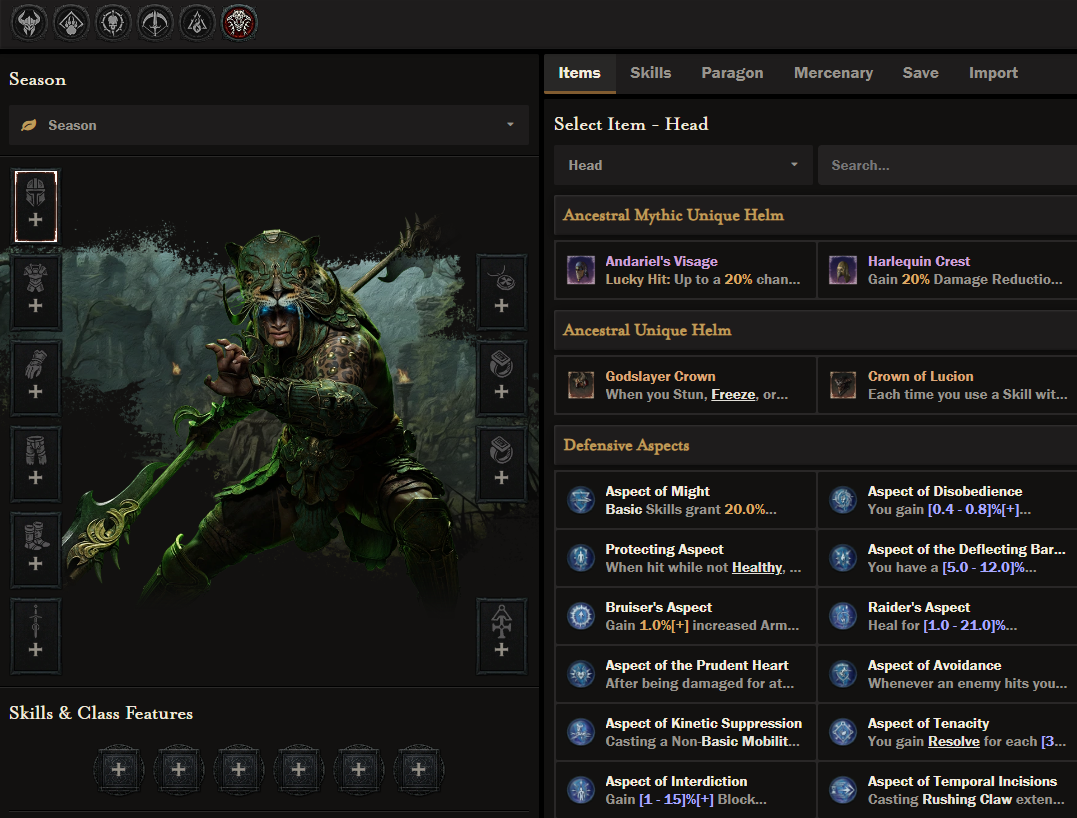This screenshot has width=1077, height=818.
Task: Open the Head item-slot dropdown
Action: pyautogui.click(x=683, y=165)
